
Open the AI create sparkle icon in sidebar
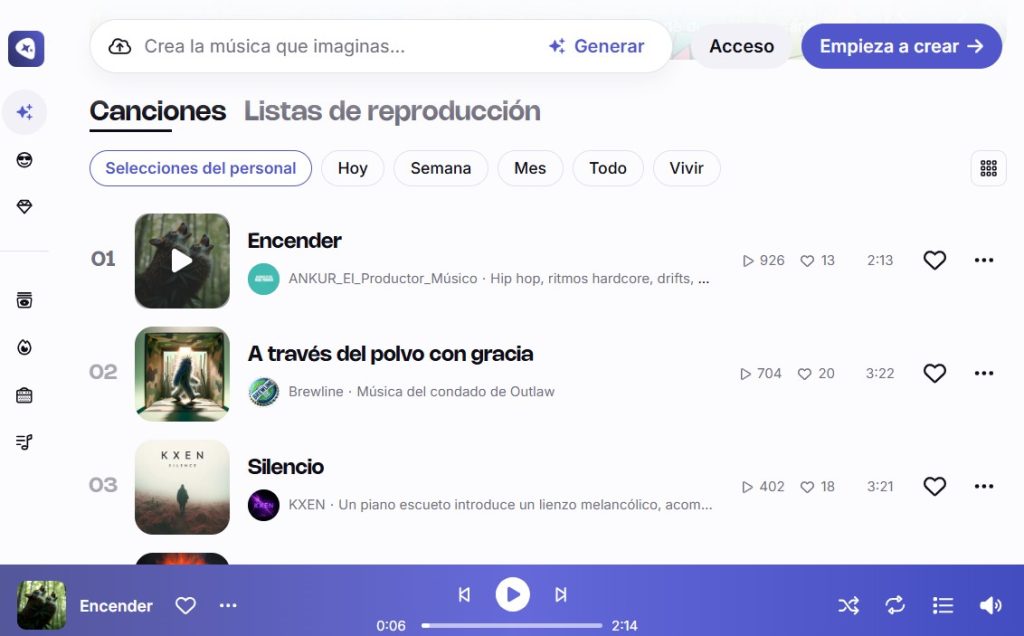[x=25, y=112]
